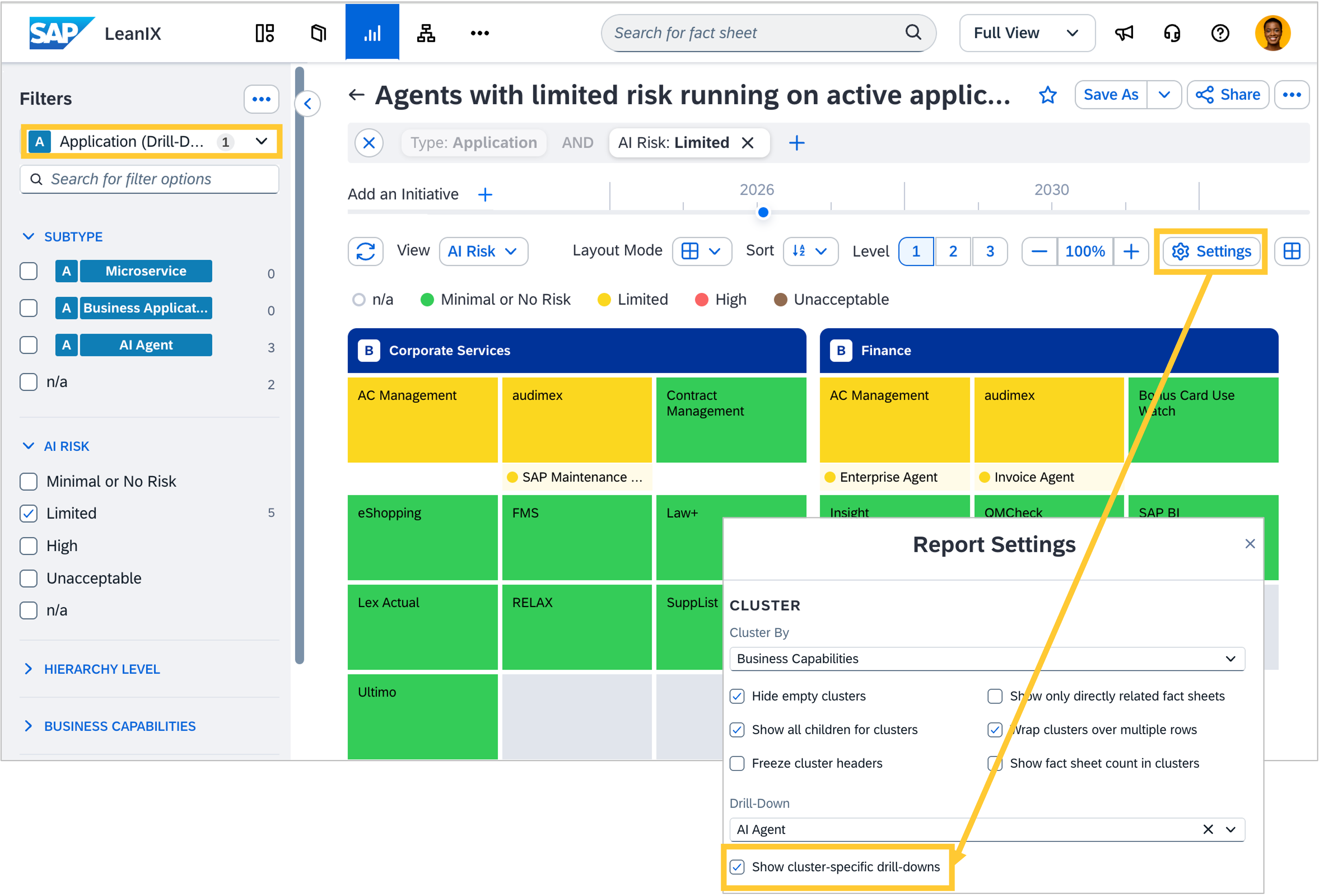This screenshot has width=1320, height=896.
Task: Open the Filters panel more options button
Action: (261, 99)
